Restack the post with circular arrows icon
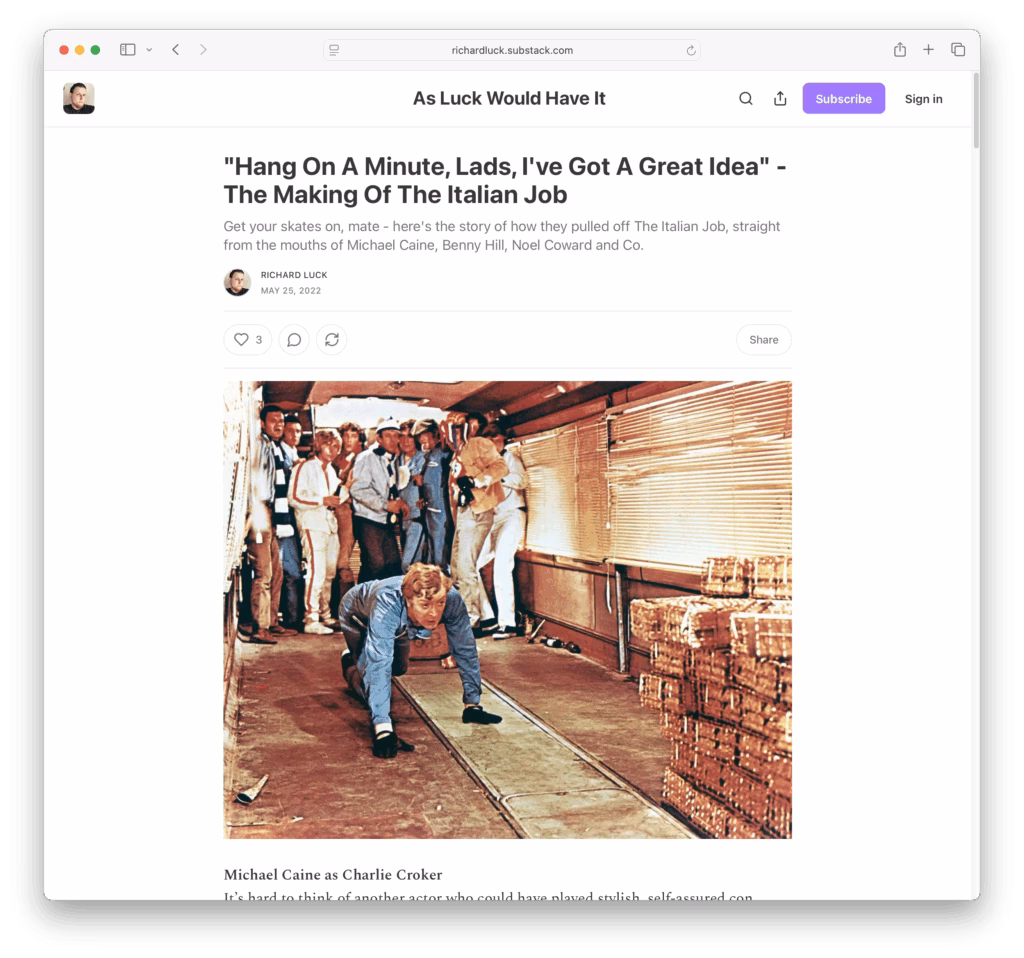1024x958 pixels. 332,340
